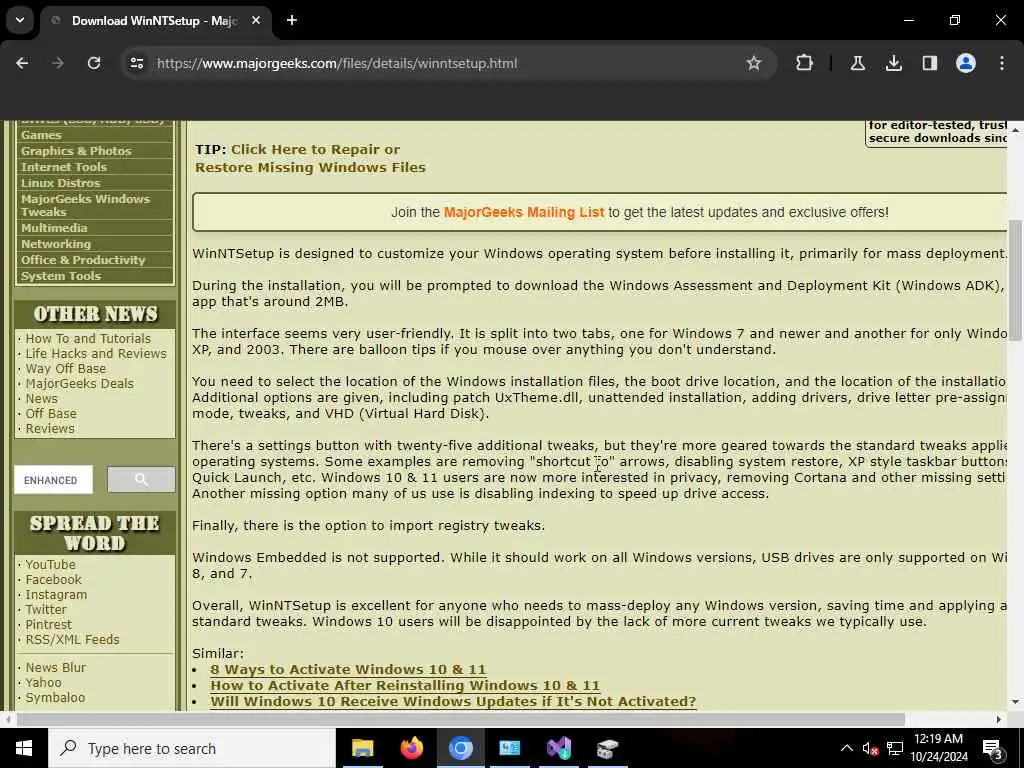Open Visual Studio from the taskbar
The height and width of the screenshot is (768, 1024).
pos(559,748)
